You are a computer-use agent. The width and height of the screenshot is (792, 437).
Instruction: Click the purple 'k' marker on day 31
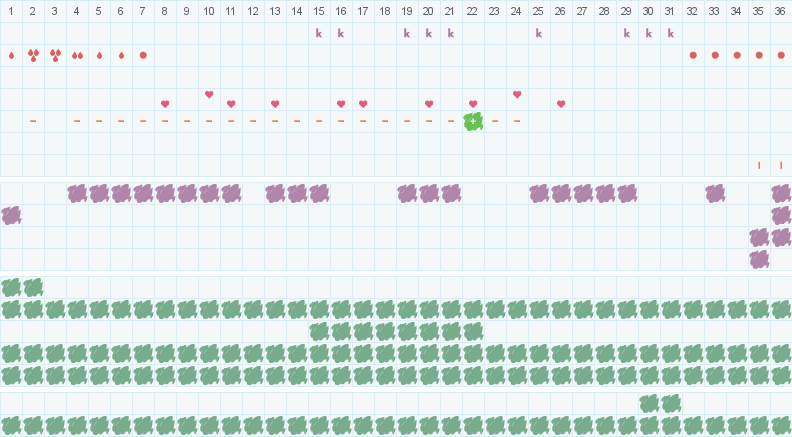671,33
